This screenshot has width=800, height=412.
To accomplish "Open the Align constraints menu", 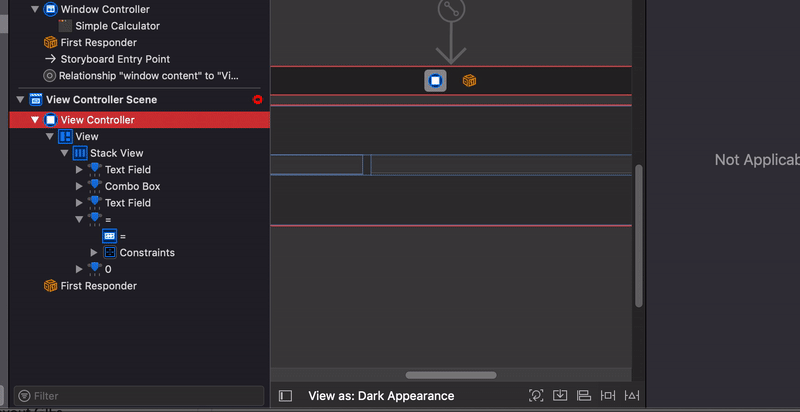I will click(584, 395).
